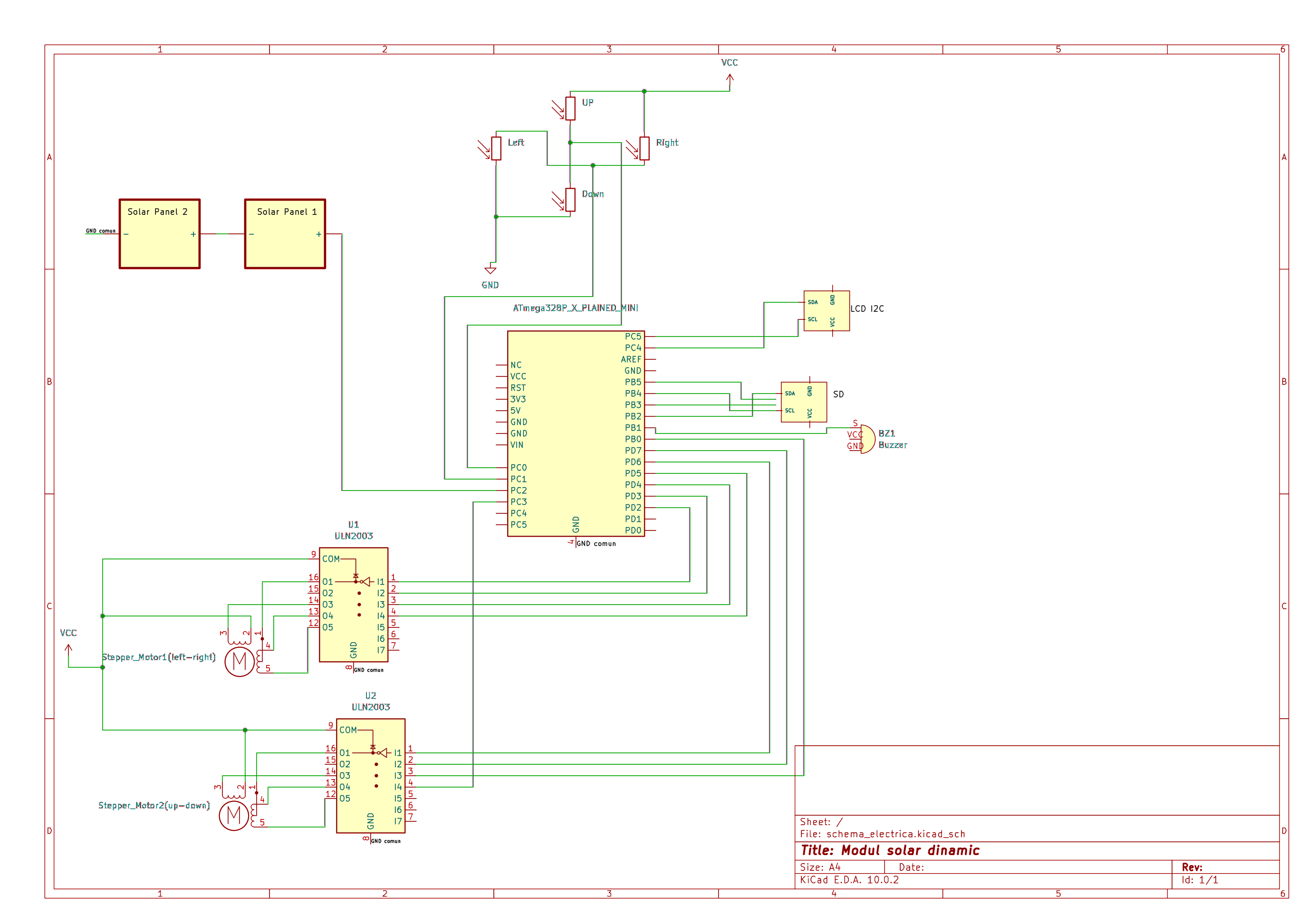Click the file name schema_electrica.kicad_sch
Image resolution: width=1307 pixels, height=924 pixels.
(x=896, y=834)
